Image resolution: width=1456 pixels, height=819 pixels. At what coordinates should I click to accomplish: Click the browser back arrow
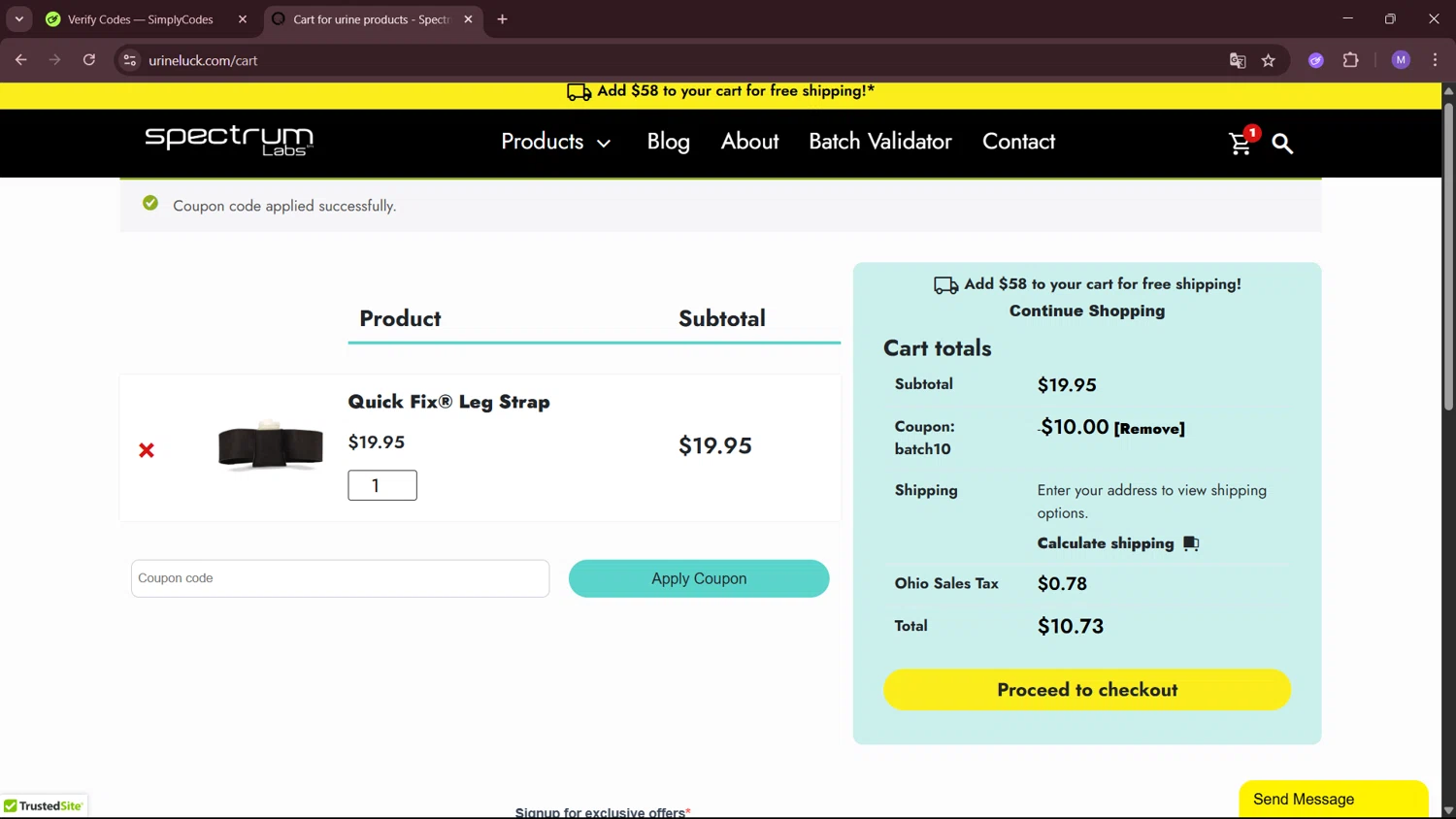[20, 60]
